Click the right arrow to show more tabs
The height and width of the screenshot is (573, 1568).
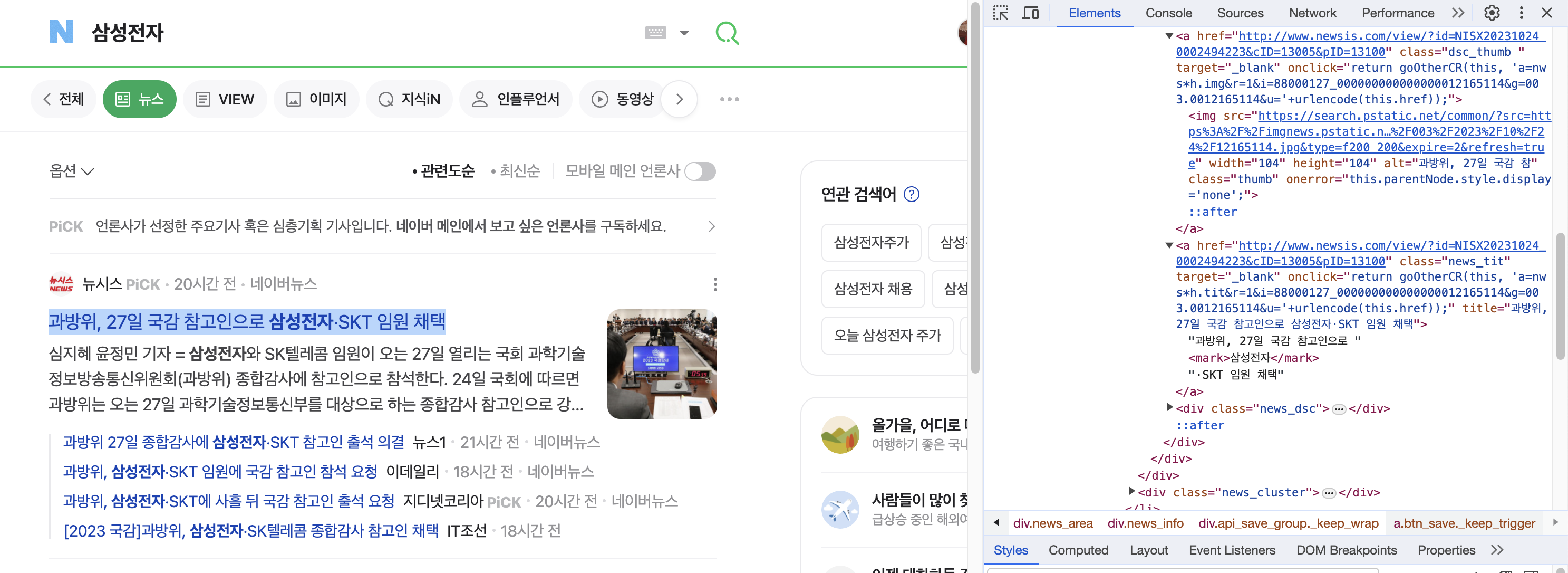[x=679, y=99]
